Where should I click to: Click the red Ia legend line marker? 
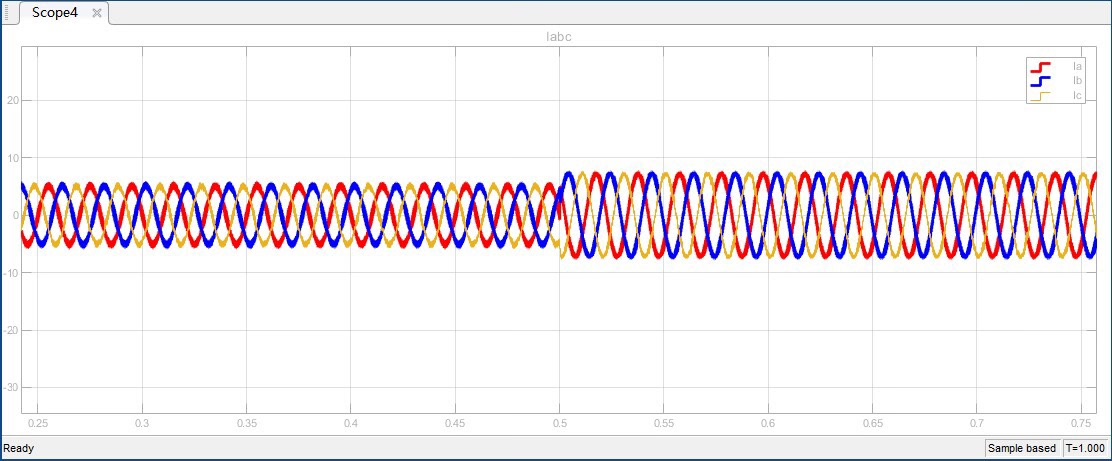(1040, 67)
